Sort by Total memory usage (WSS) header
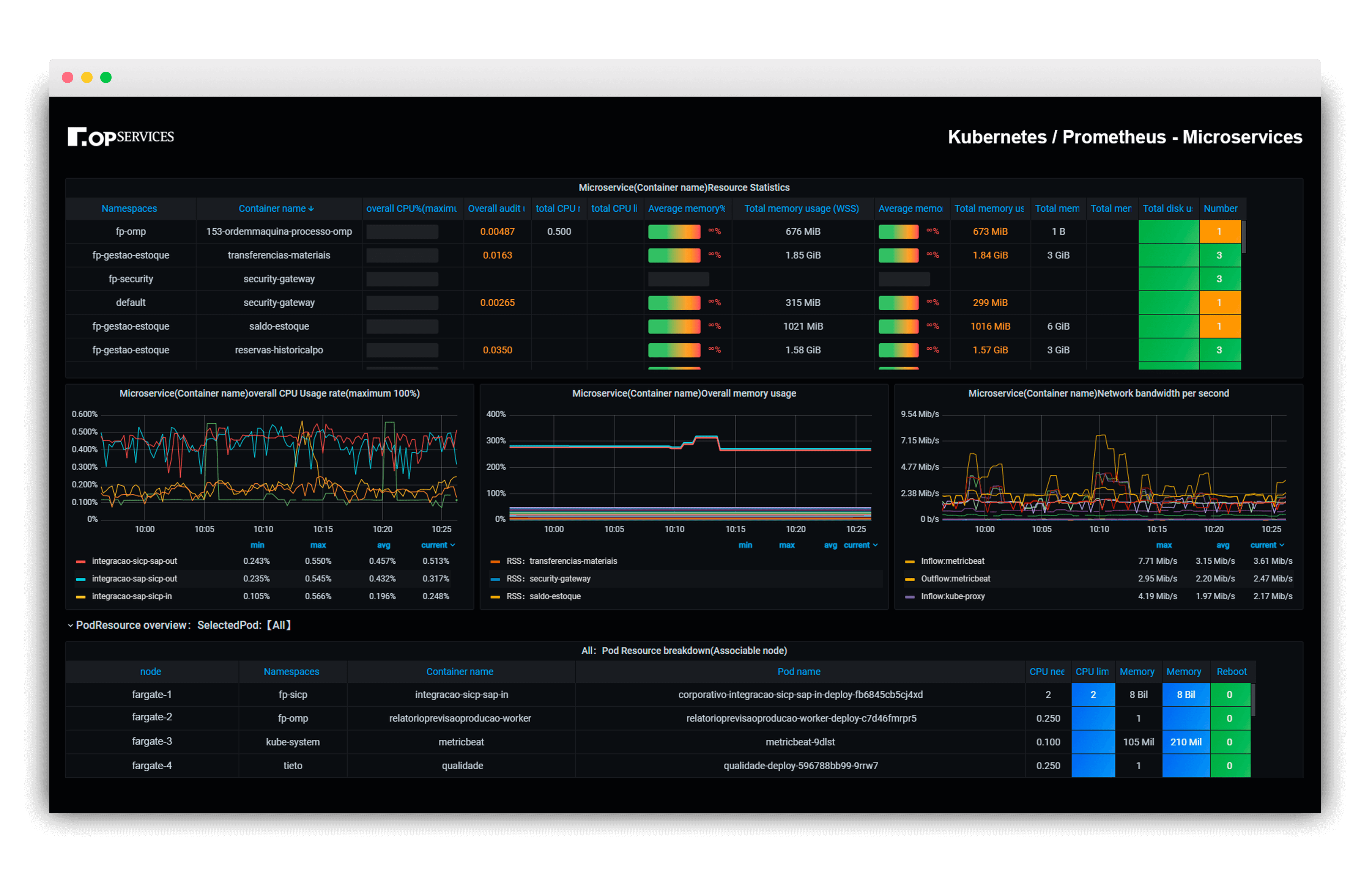Screen dimensions: 1372x874 pyautogui.click(x=802, y=209)
